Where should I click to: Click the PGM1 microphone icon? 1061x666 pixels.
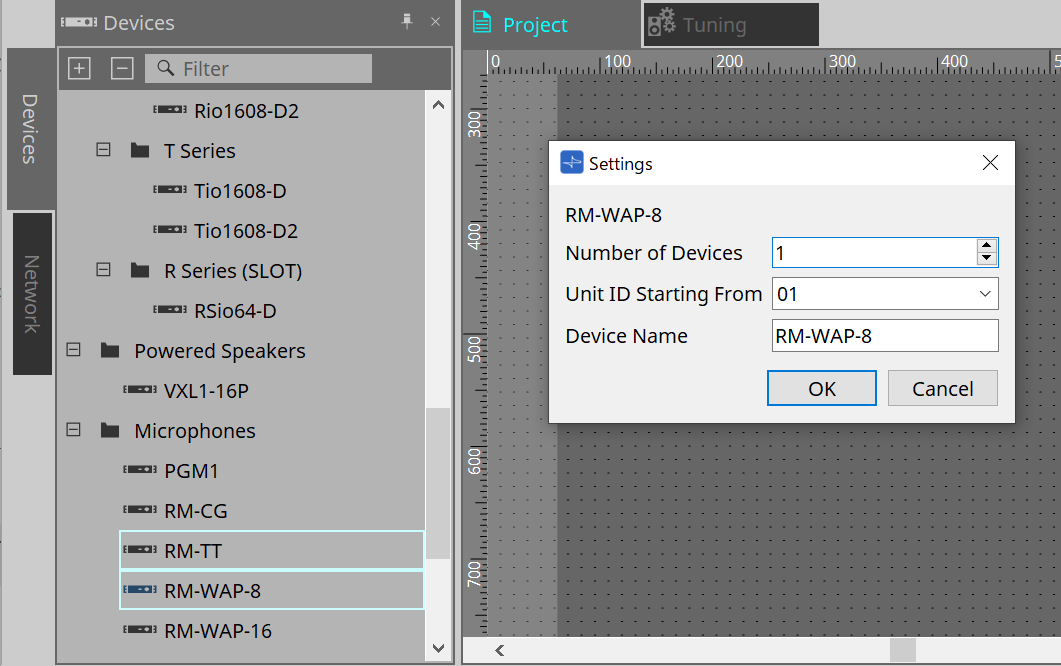140,470
